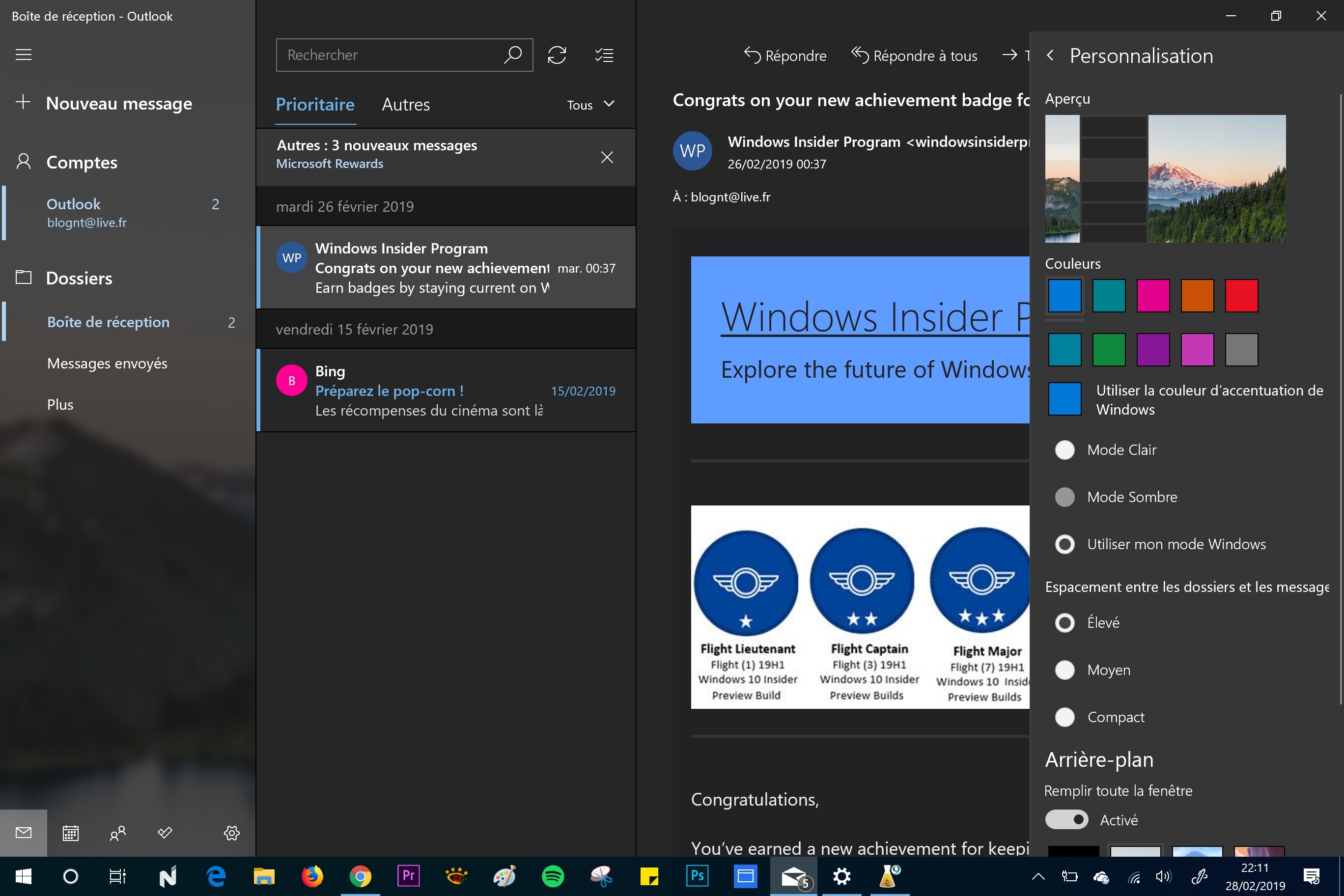Click the Répondre button
The height and width of the screenshot is (896, 1344).
point(785,56)
